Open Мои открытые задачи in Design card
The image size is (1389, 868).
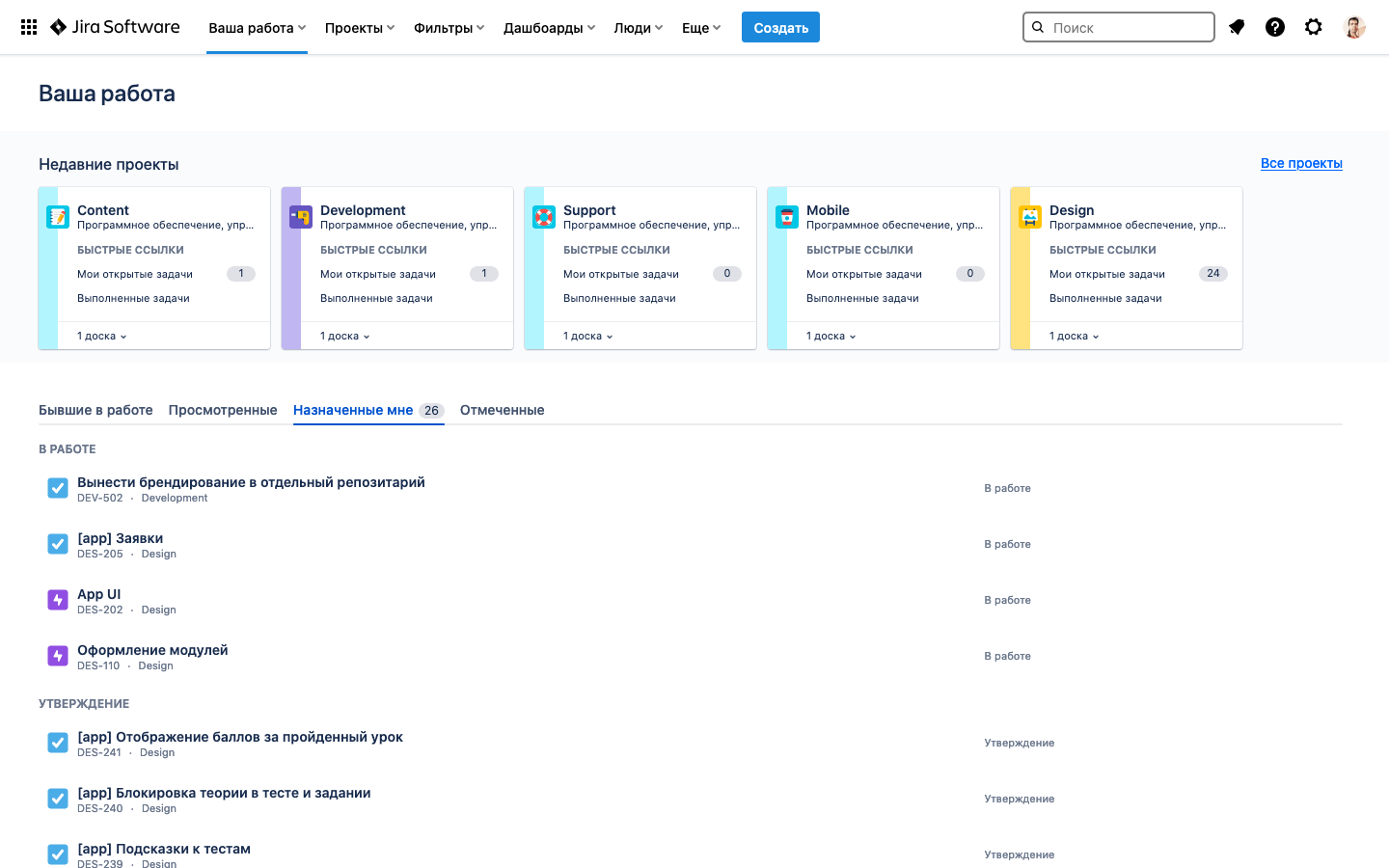click(1107, 274)
